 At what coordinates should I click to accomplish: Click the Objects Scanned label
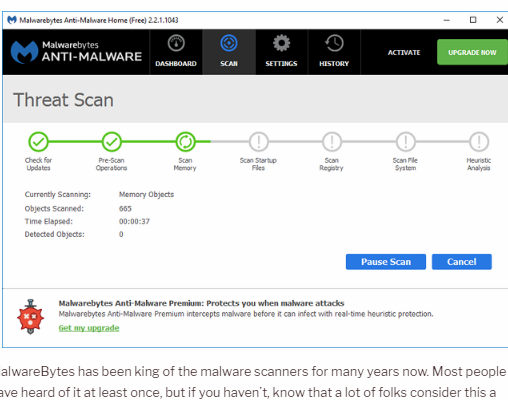coord(54,209)
